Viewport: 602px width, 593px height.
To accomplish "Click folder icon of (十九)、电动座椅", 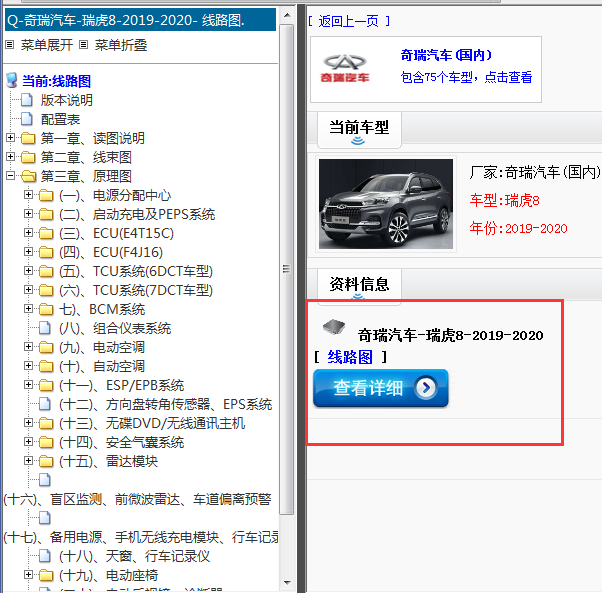I will (46, 575).
